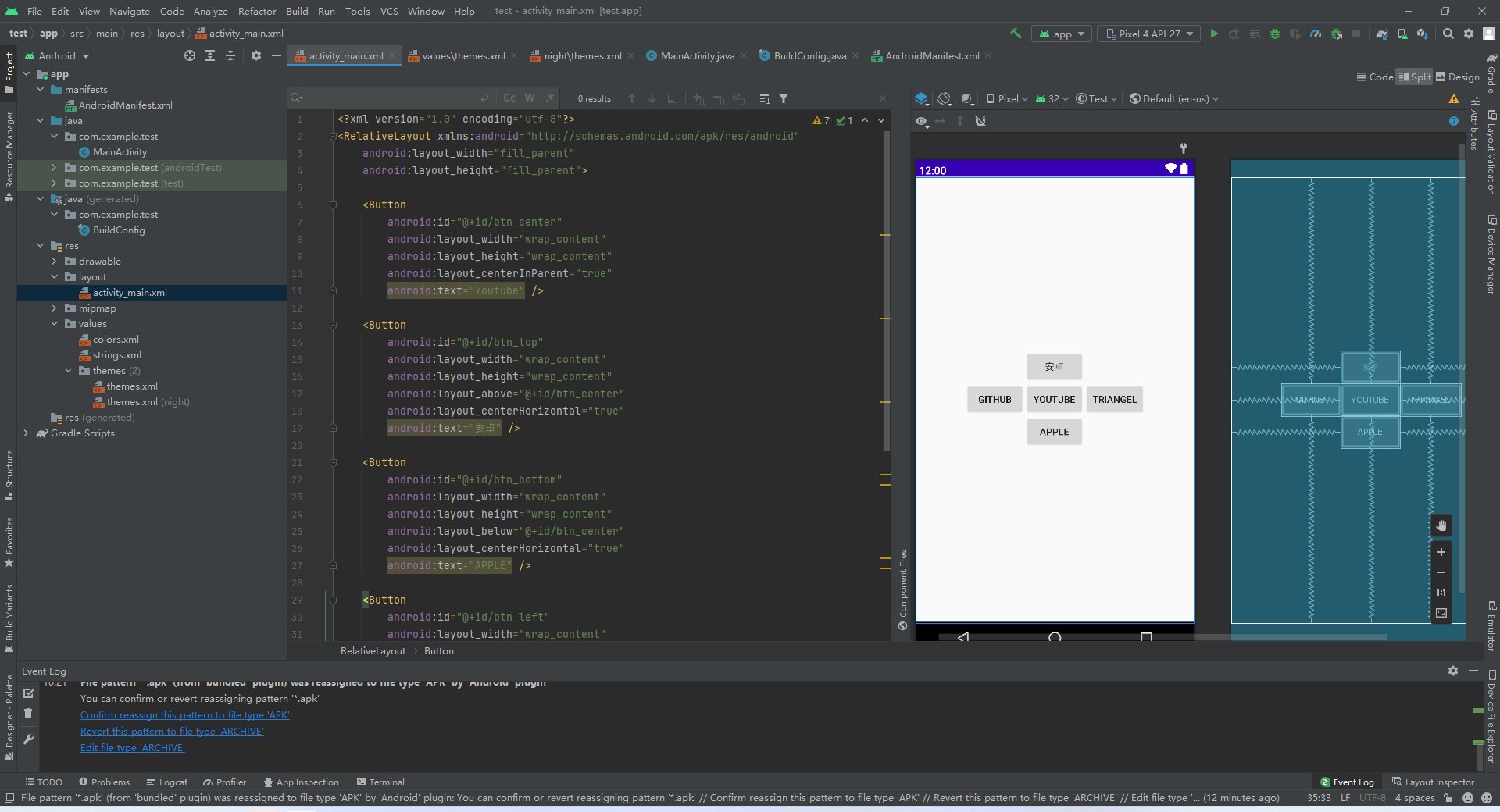
Task: Switch editor to Split view mode
Action: coord(1415,77)
